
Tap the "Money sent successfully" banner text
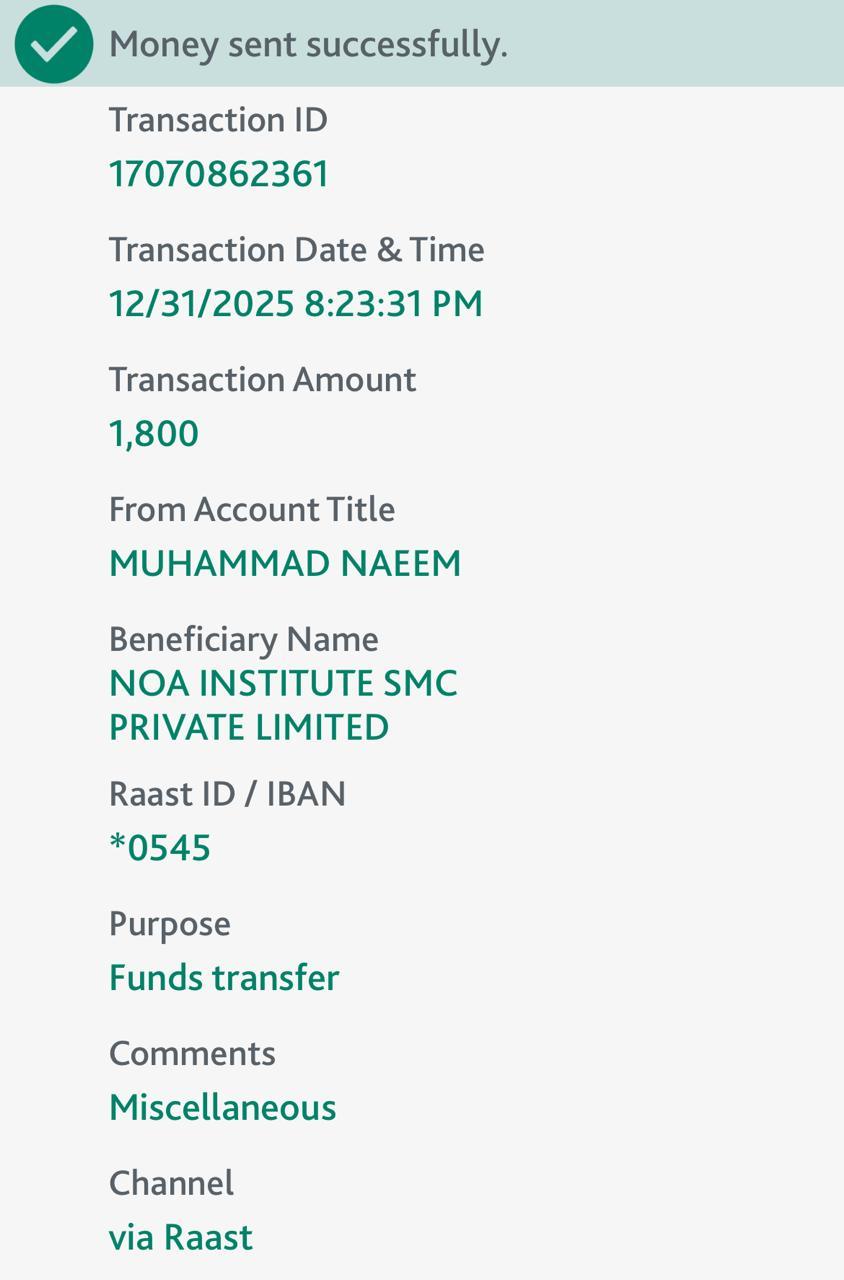[x=308, y=44]
